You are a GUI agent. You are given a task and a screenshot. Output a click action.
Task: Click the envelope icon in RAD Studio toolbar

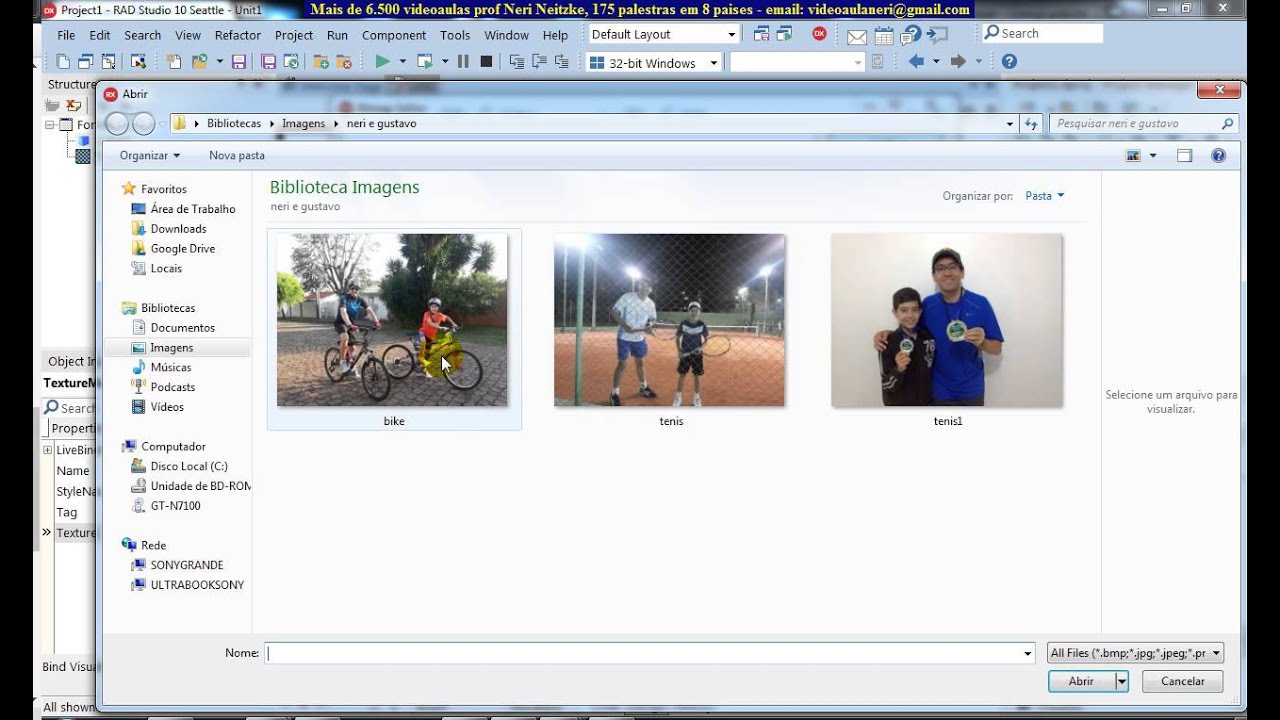(857, 37)
